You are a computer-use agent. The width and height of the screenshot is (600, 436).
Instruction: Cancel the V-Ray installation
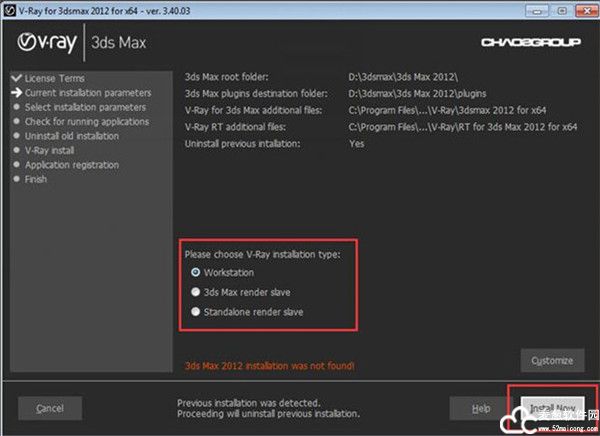pyautogui.click(x=50, y=408)
